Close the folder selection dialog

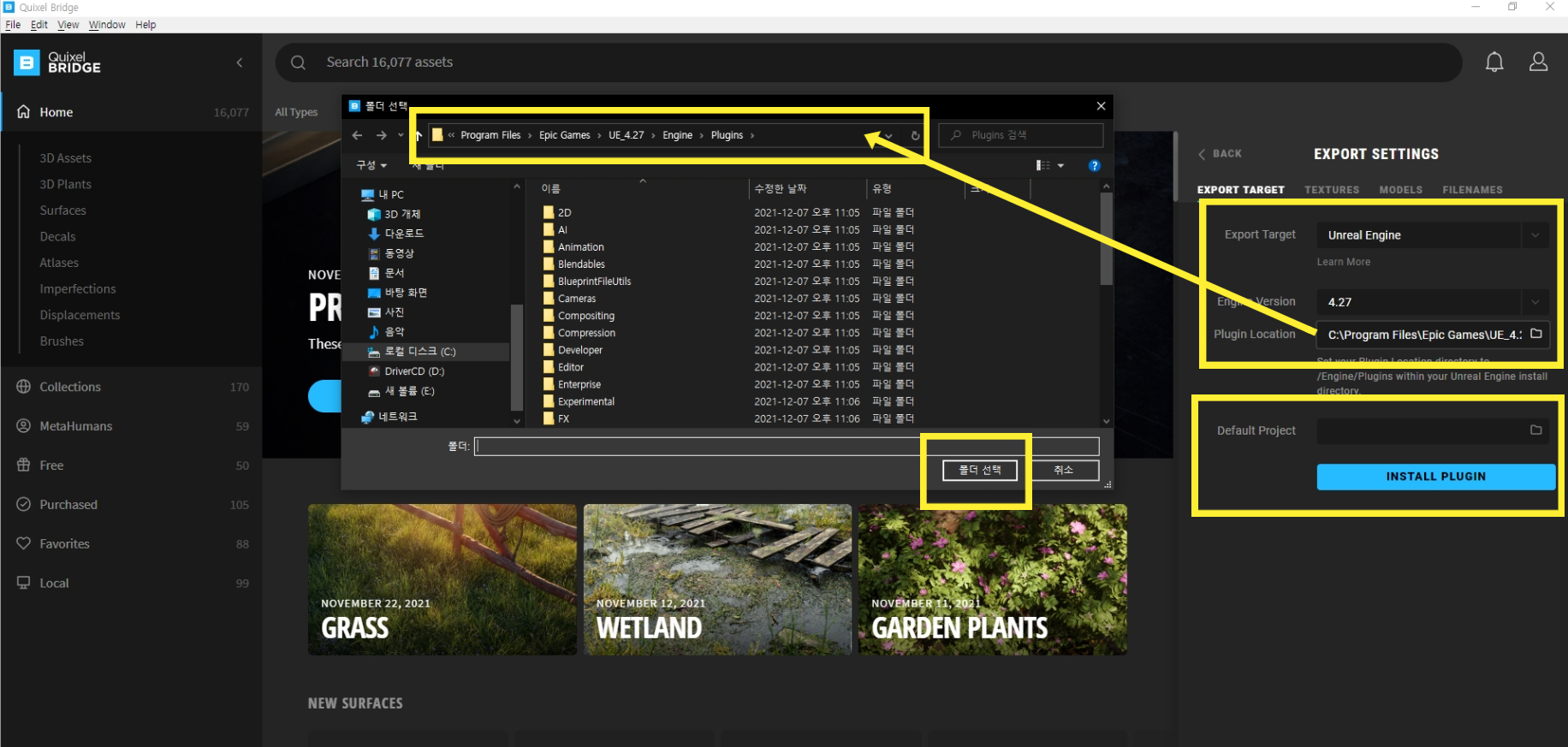1101,106
